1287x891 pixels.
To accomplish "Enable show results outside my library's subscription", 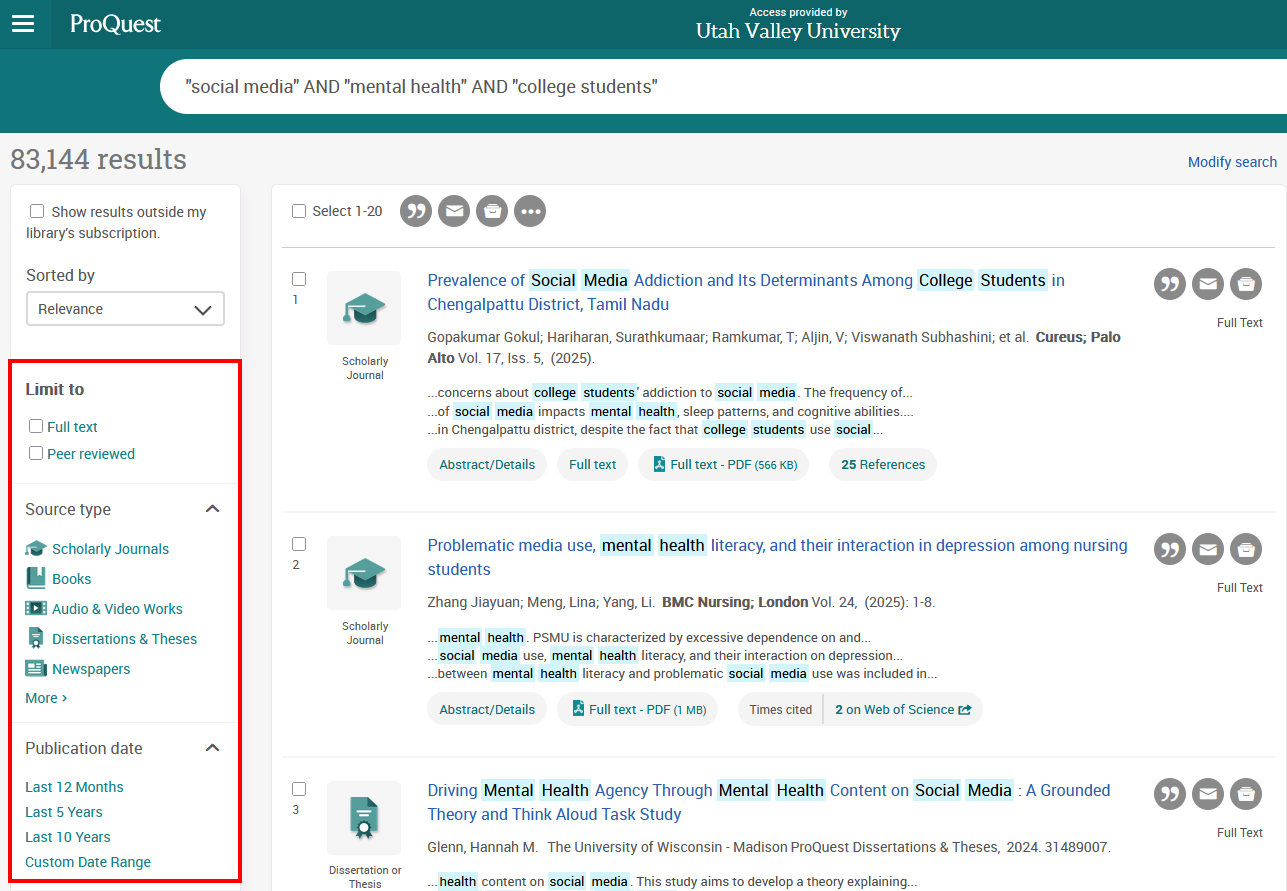I will point(37,211).
